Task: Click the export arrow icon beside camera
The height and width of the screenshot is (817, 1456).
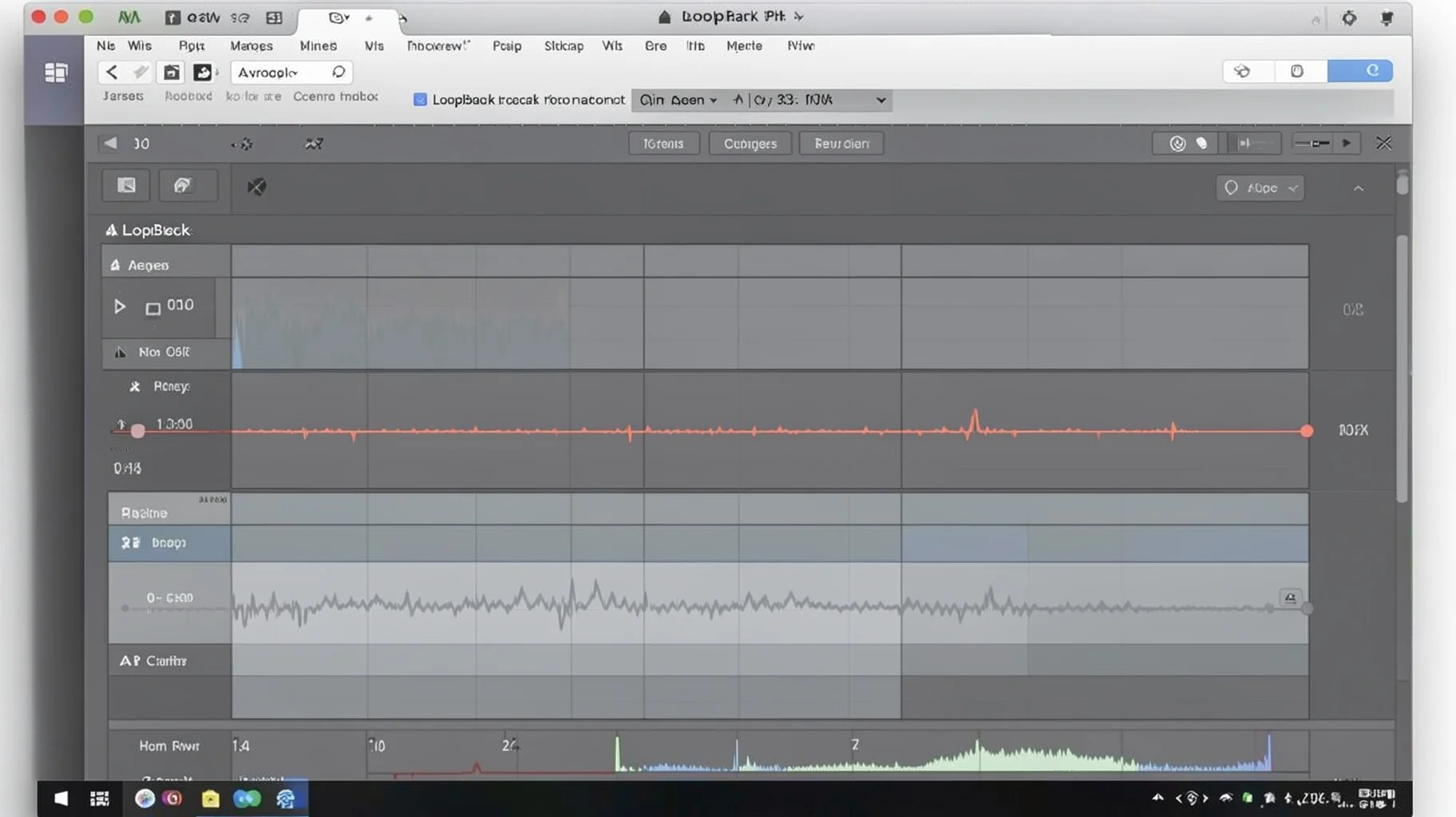Action: 203,73
